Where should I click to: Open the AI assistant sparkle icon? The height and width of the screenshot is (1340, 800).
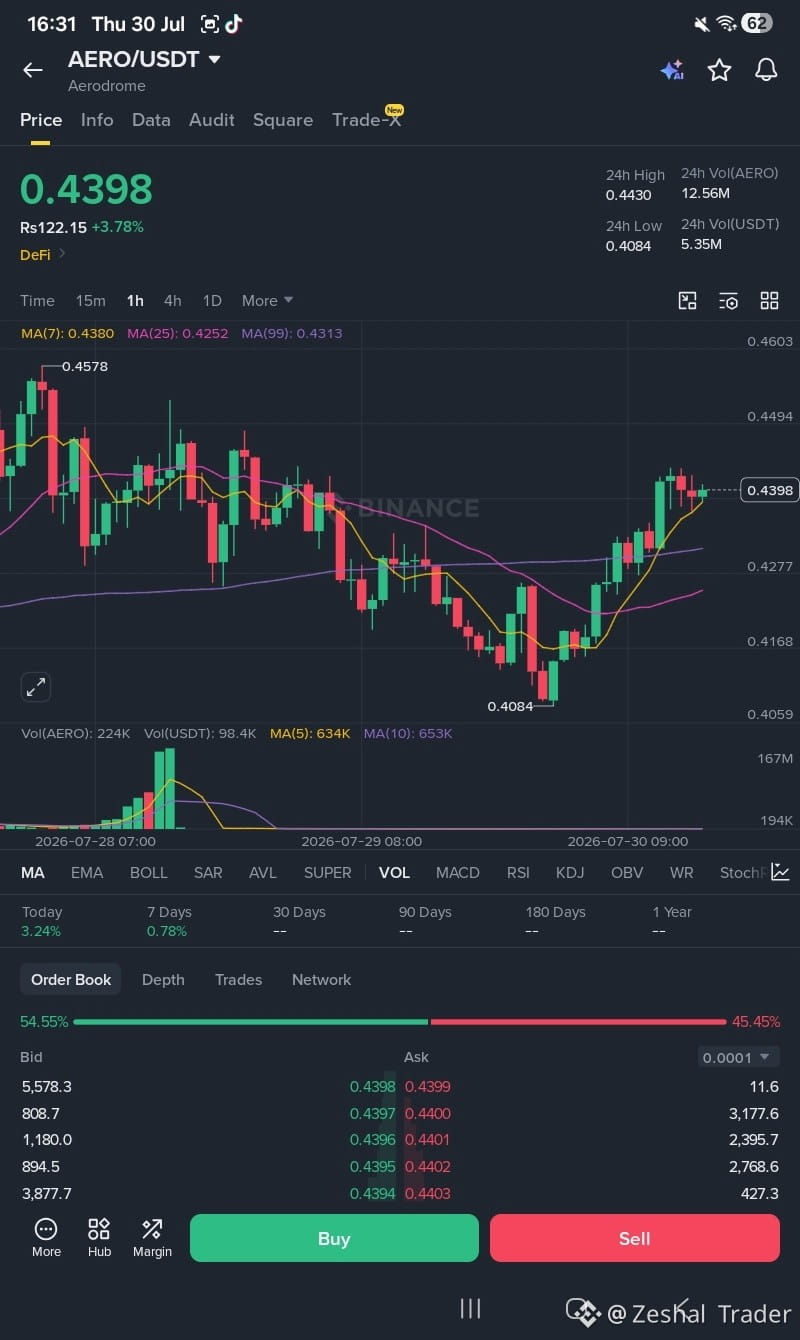pos(672,70)
